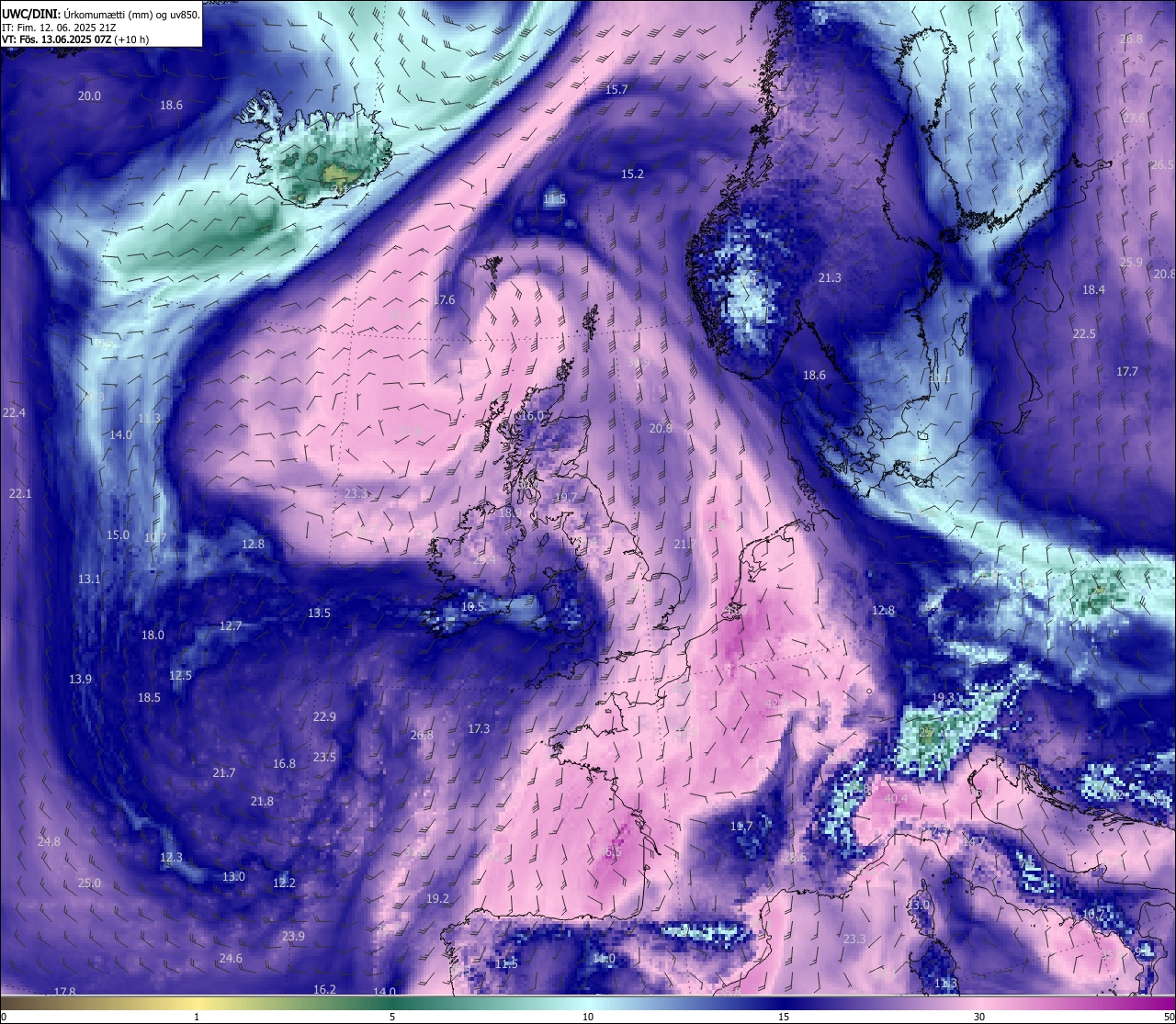Click the 30 tick label on color scale

(979, 1017)
